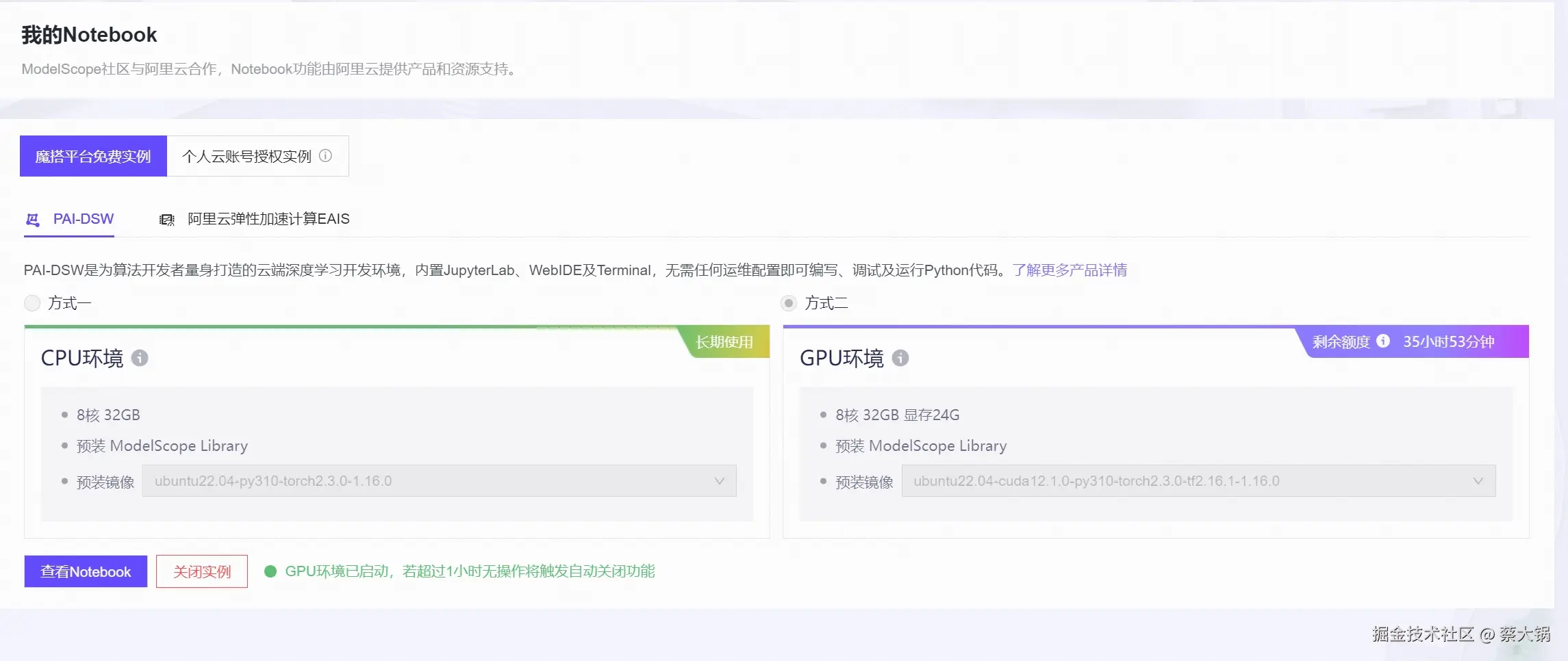Click the GPU环境 info icon
This screenshot has height=661, width=1568.
(x=900, y=358)
